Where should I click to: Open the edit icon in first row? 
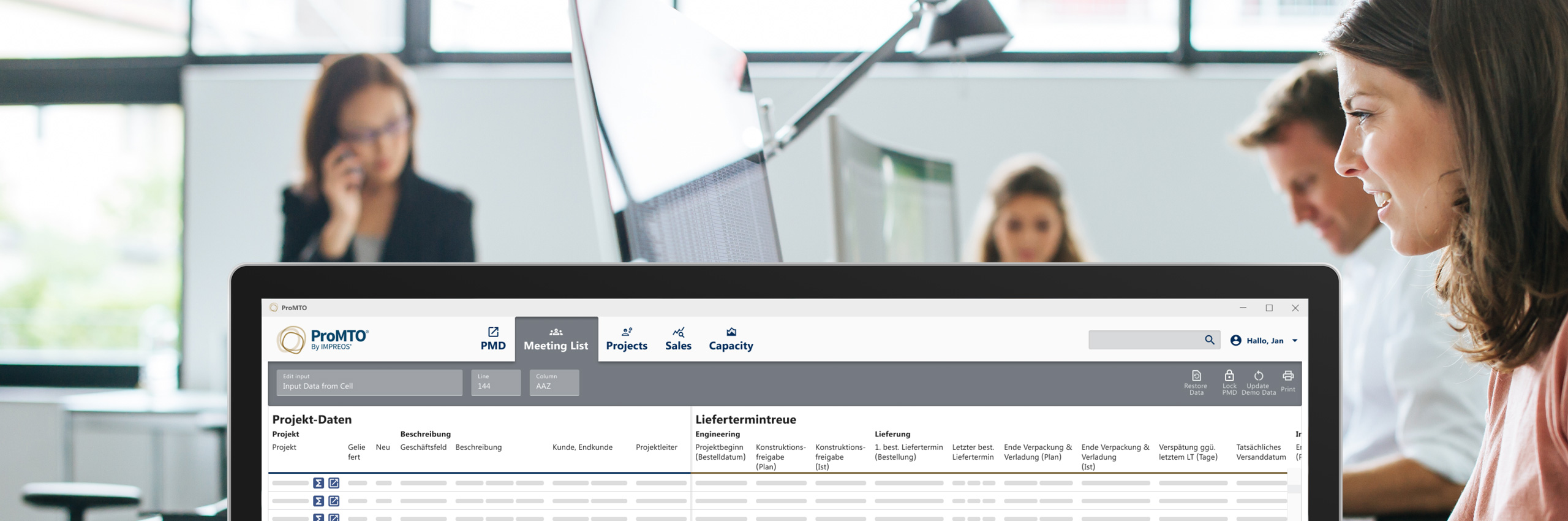point(334,483)
